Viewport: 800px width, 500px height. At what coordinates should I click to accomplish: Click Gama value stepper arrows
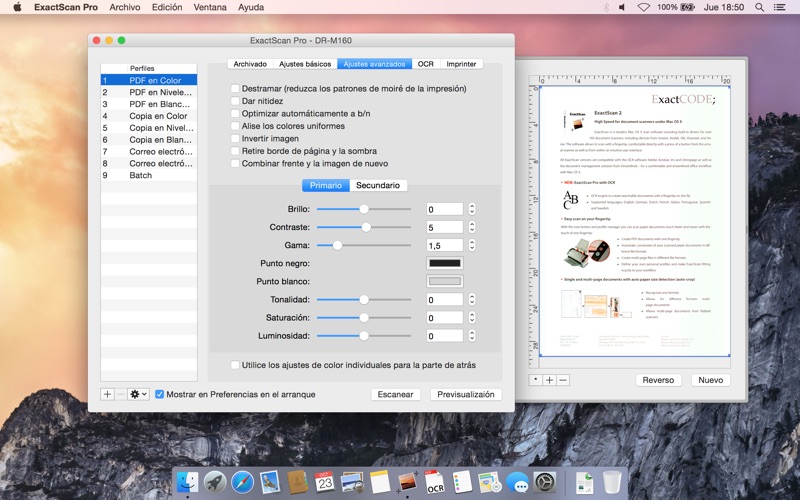point(472,245)
